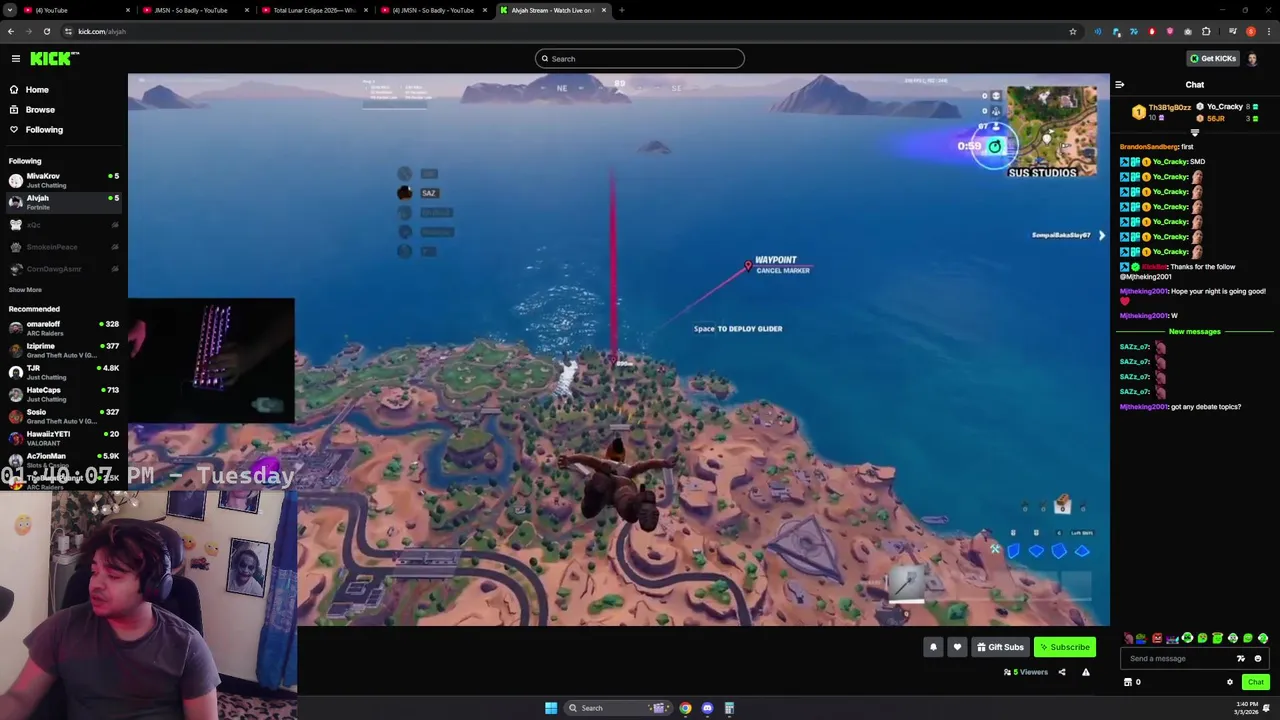This screenshot has height=720, width=1280.
Task: Click New messages divider in chat
Action: pyautogui.click(x=1195, y=332)
